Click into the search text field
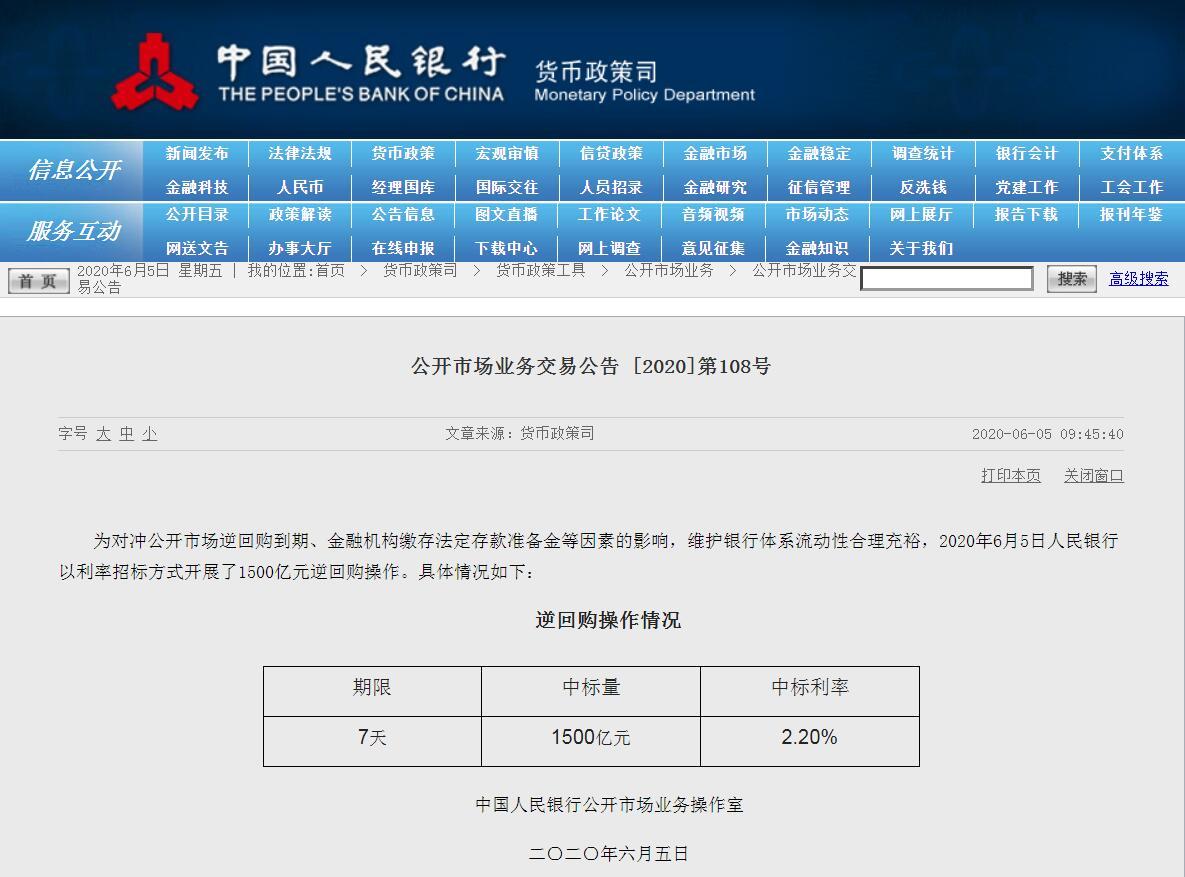 (x=946, y=279)
